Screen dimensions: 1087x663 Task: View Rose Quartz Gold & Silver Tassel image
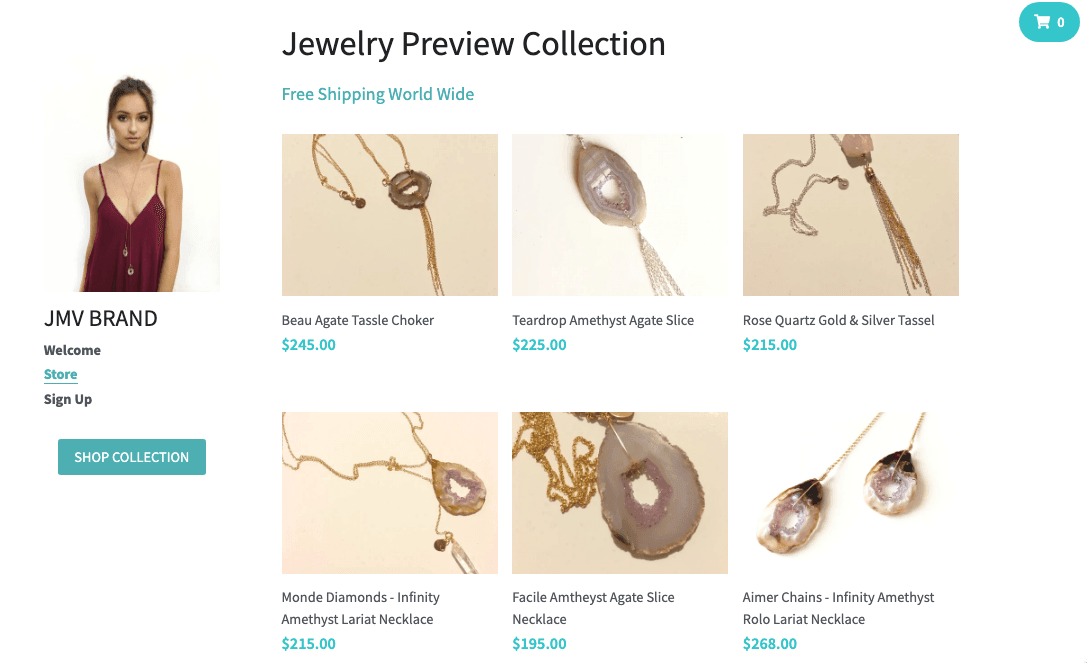point(851,215)
